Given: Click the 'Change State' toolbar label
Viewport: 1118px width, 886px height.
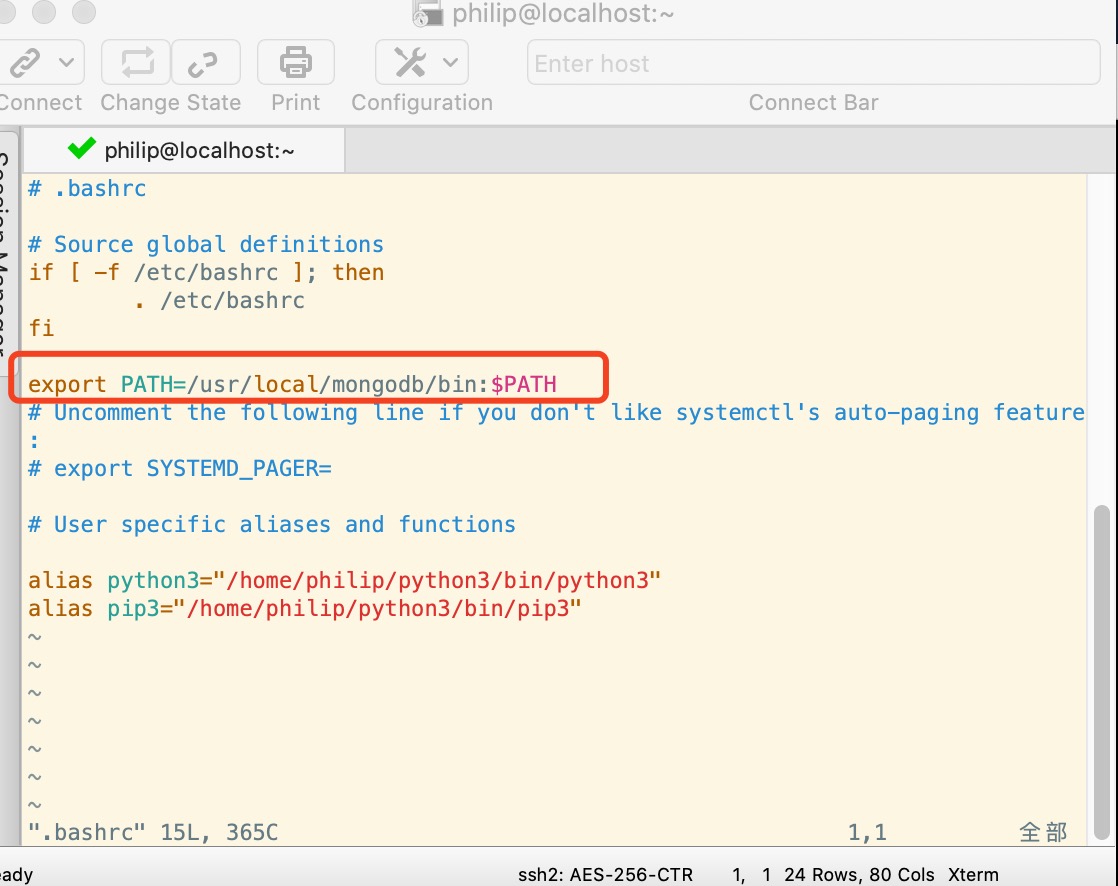Looking at the screenshot, I should (170, 103).
